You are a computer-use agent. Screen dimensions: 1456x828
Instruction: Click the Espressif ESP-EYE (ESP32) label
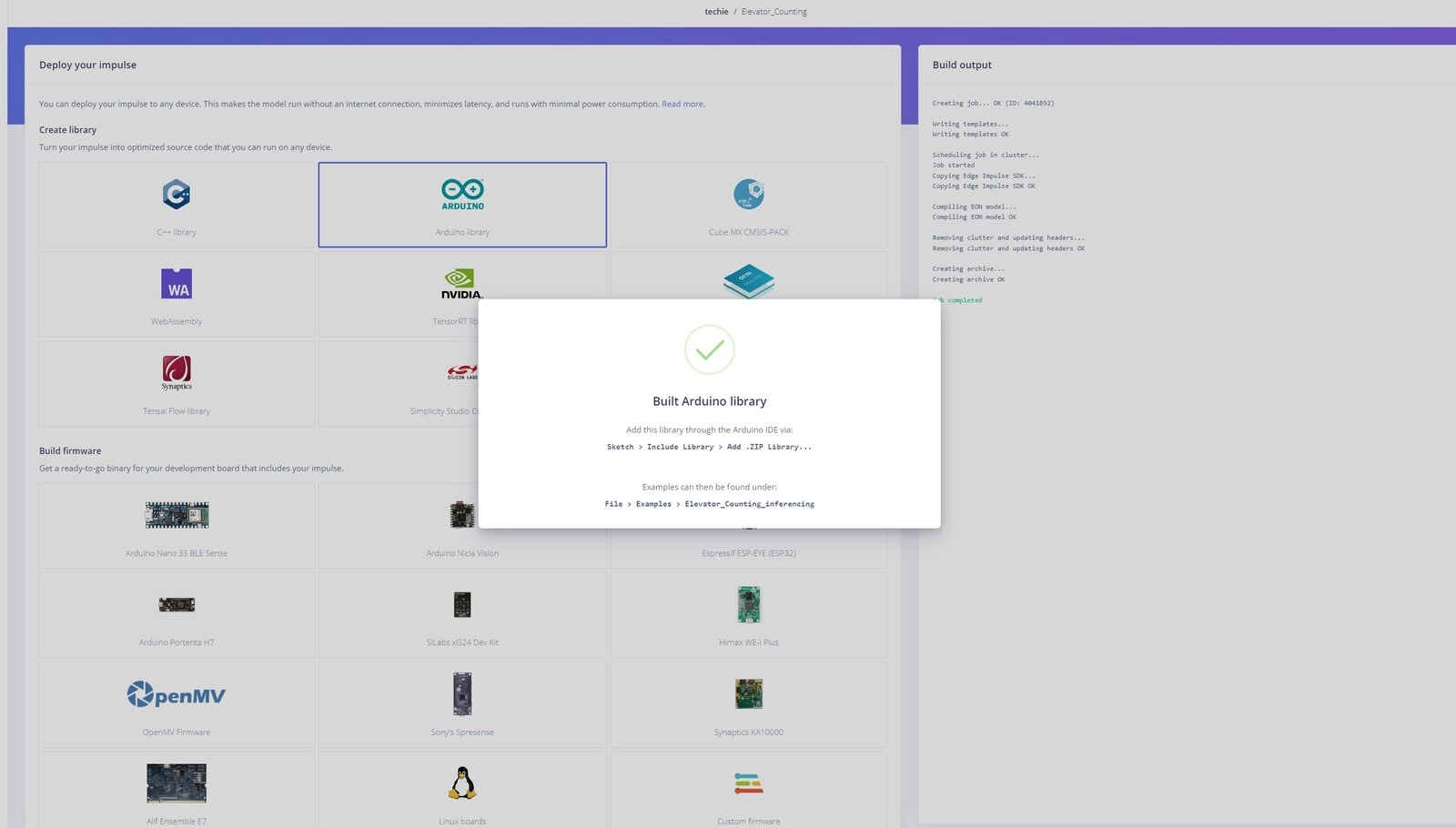click(749, 553)
